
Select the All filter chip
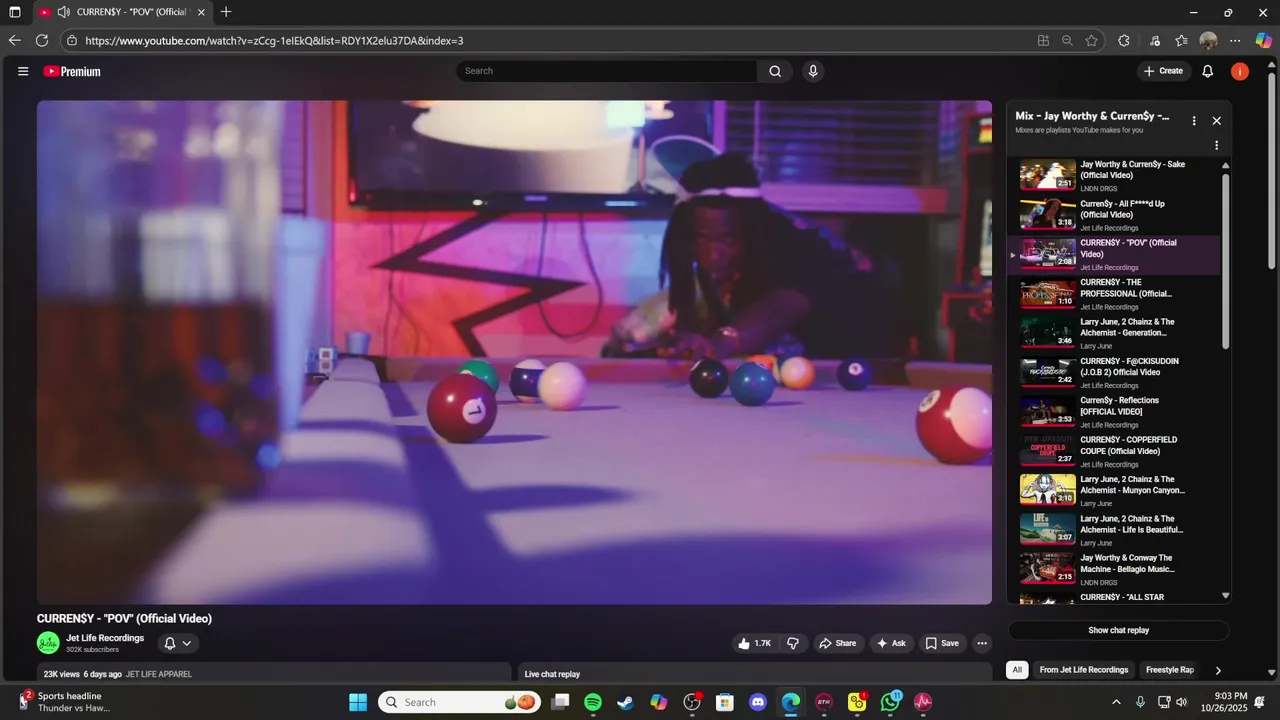[1017, 670]
